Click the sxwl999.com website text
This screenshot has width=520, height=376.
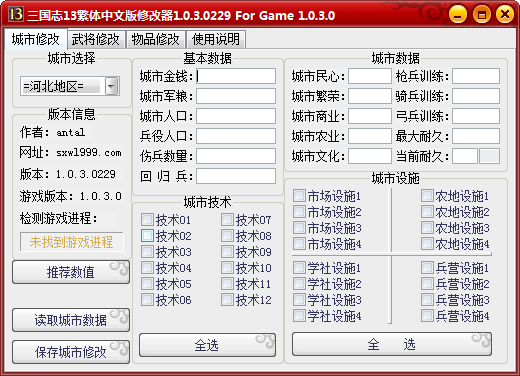pos(89,153)
